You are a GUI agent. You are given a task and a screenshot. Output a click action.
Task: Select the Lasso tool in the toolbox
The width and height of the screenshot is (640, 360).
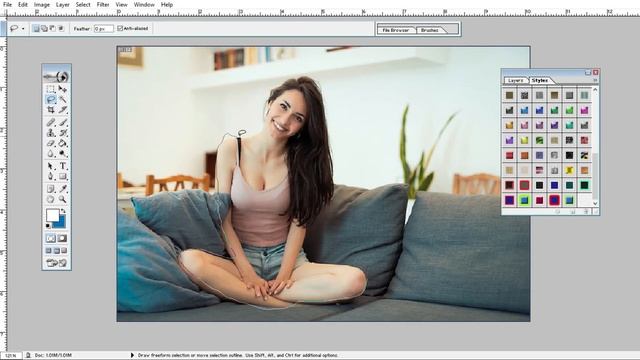click(x=51, y=99)
